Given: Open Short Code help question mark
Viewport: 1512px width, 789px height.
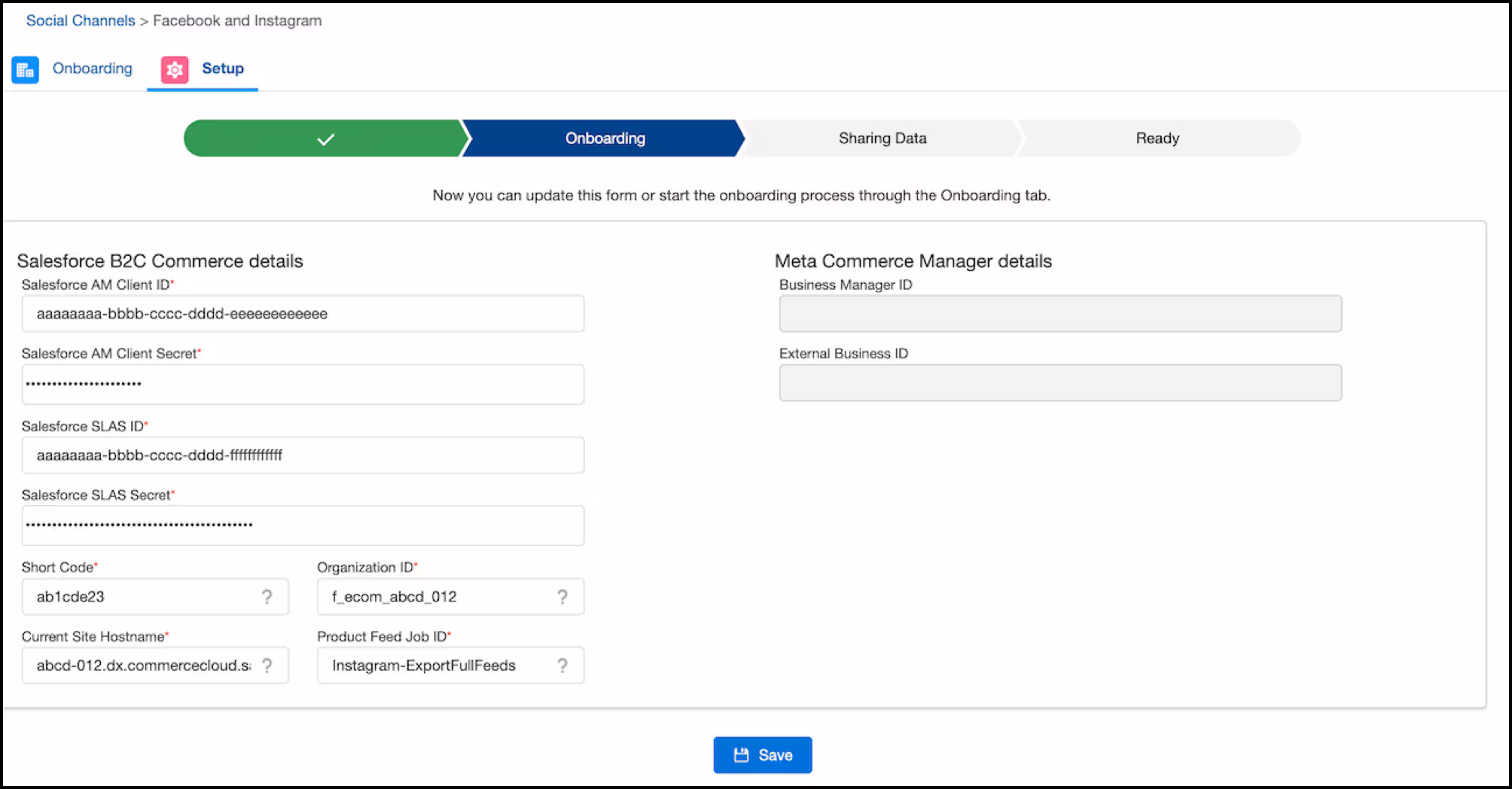Looking at the screenshot, I should pyautogui.click(x=267, y=597).
